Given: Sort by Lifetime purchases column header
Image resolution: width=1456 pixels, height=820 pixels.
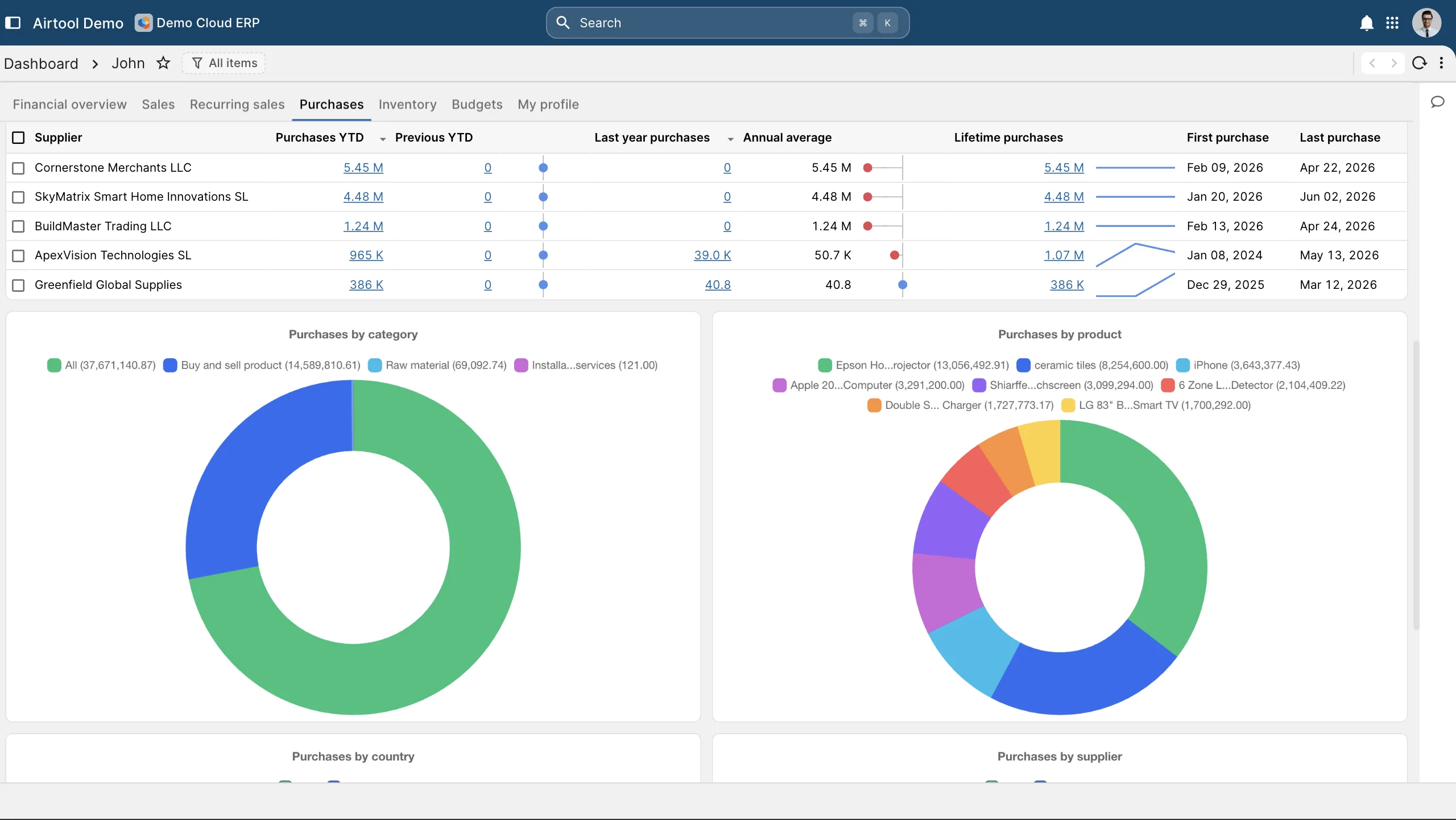Looking at the screenshot, I should [x=1008, y=138].
